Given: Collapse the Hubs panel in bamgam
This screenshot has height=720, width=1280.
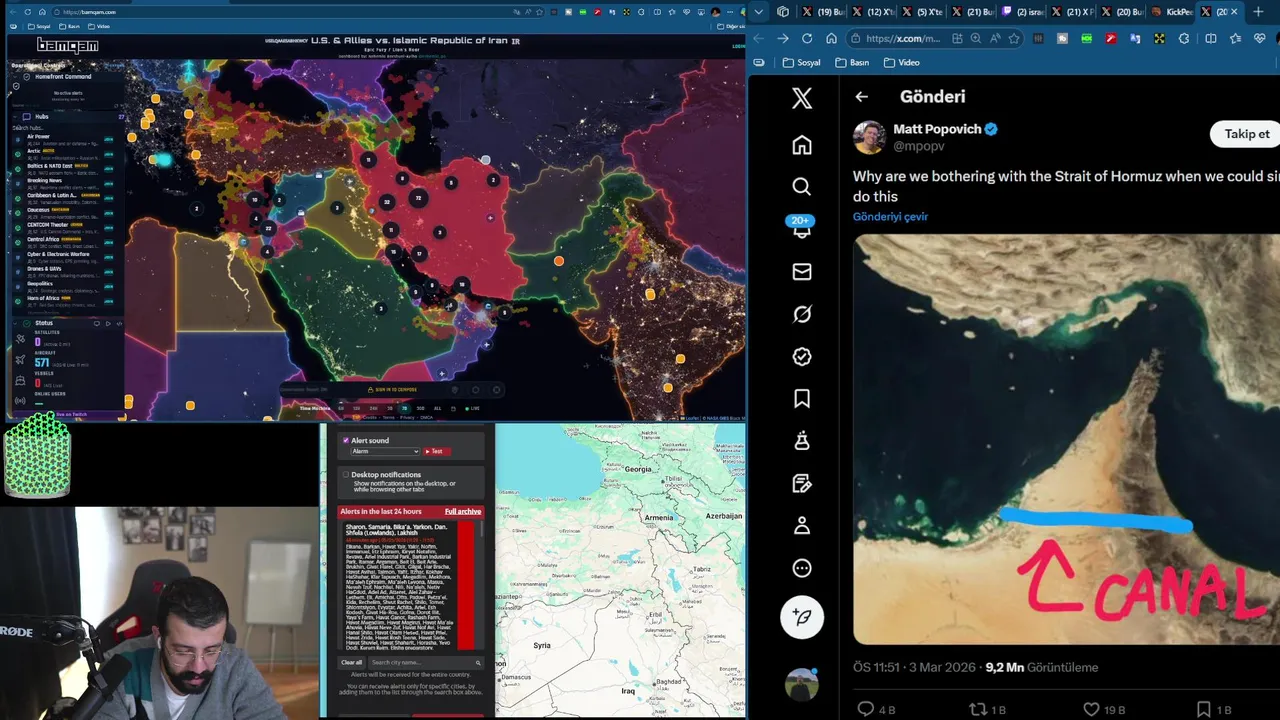Looking at the screenshot, I should click(15, 117).
